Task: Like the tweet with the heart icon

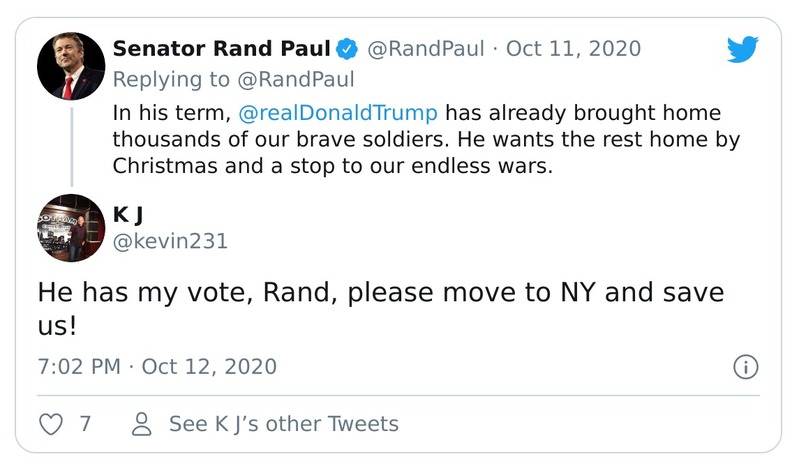Action: [x=50, y=424]
